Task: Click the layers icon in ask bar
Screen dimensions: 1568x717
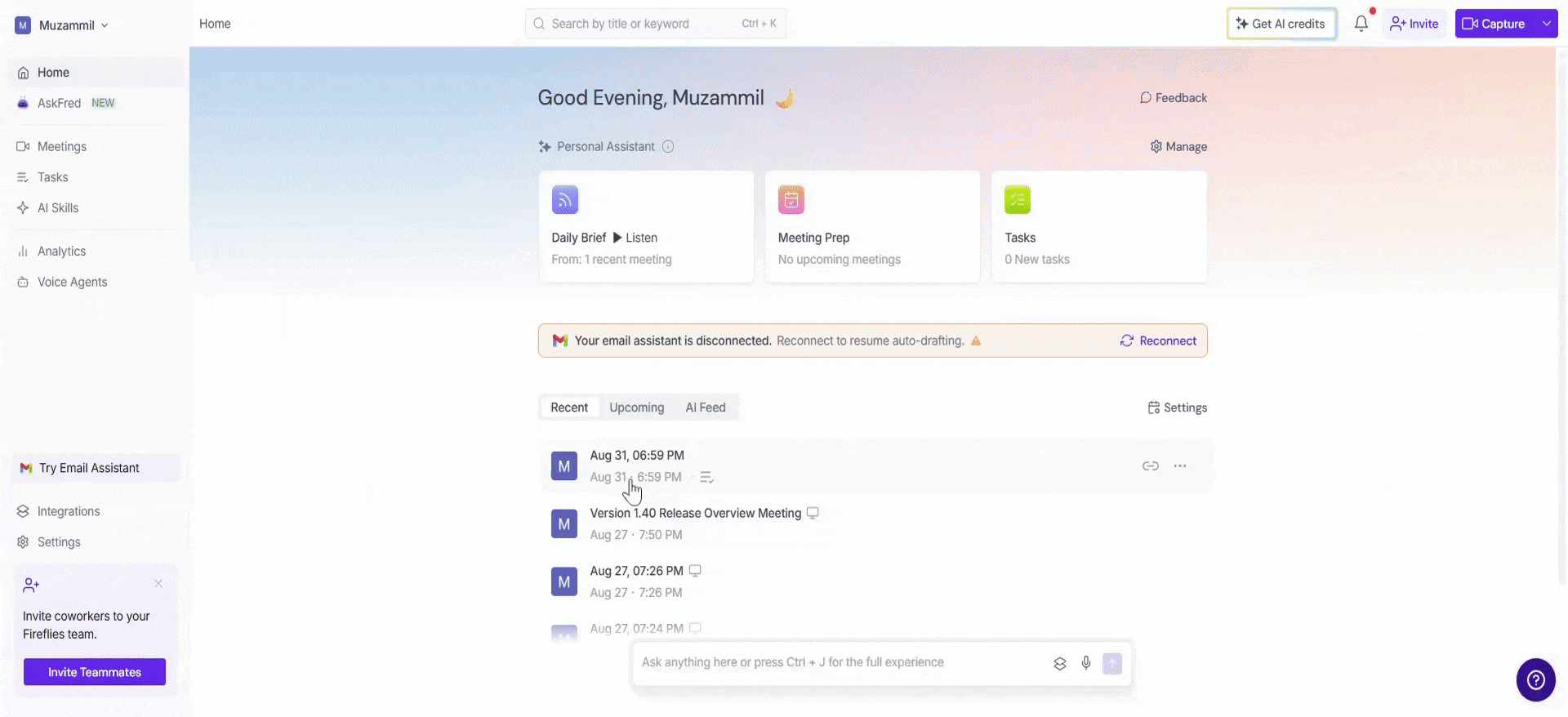Action: 1060,663
